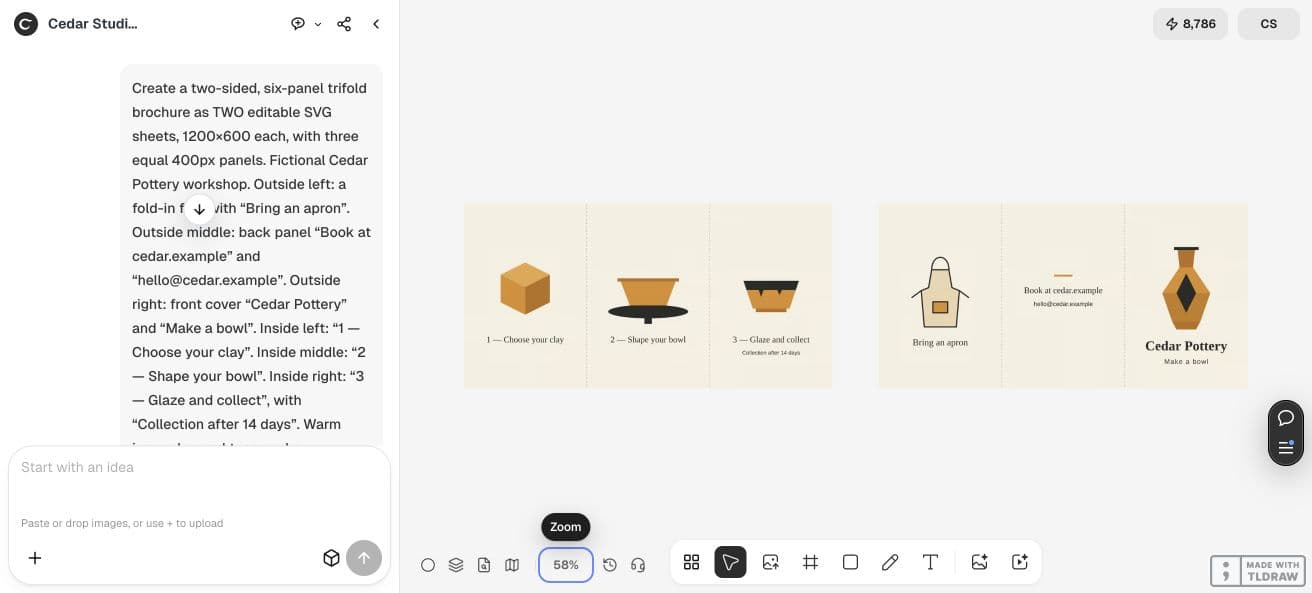Select the rectangle shape tool

click(x=850, y=562)
